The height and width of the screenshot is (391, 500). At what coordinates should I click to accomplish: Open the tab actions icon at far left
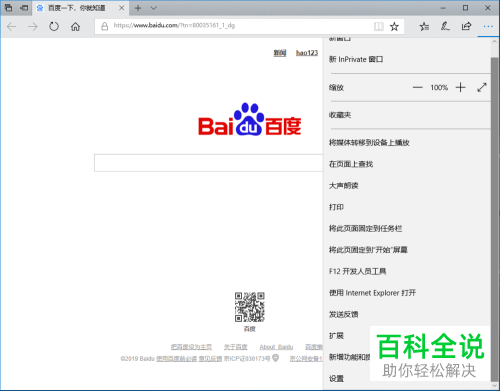(x=8, y=8)
